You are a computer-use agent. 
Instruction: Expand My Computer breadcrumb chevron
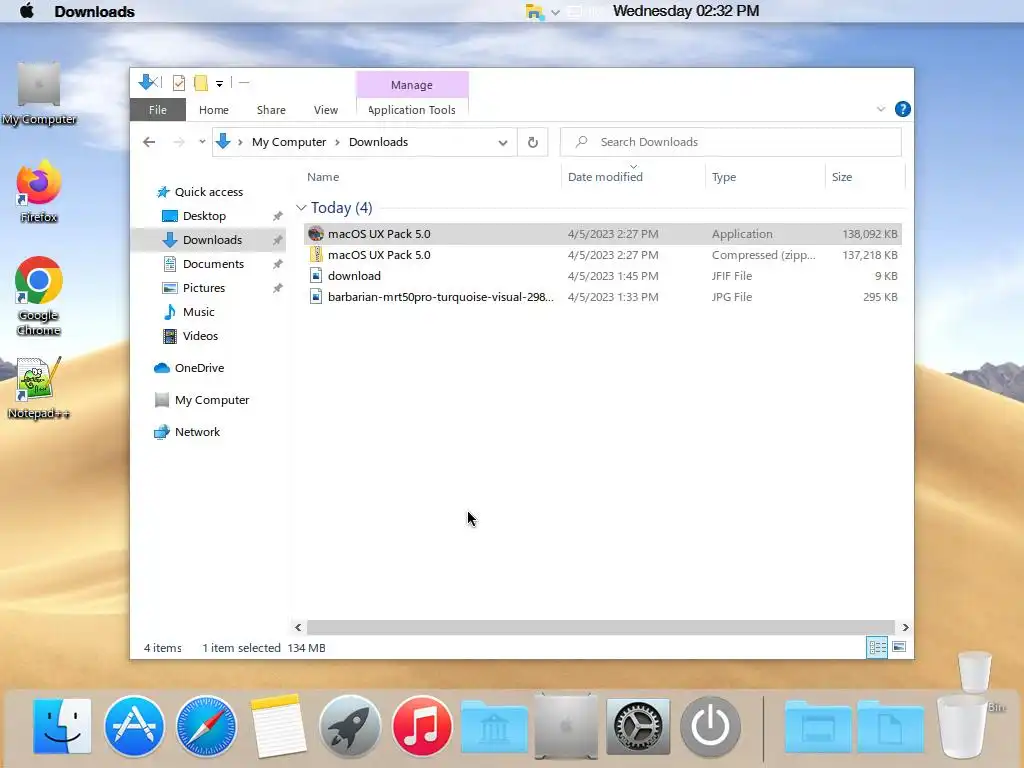click(x=338, y=142)
